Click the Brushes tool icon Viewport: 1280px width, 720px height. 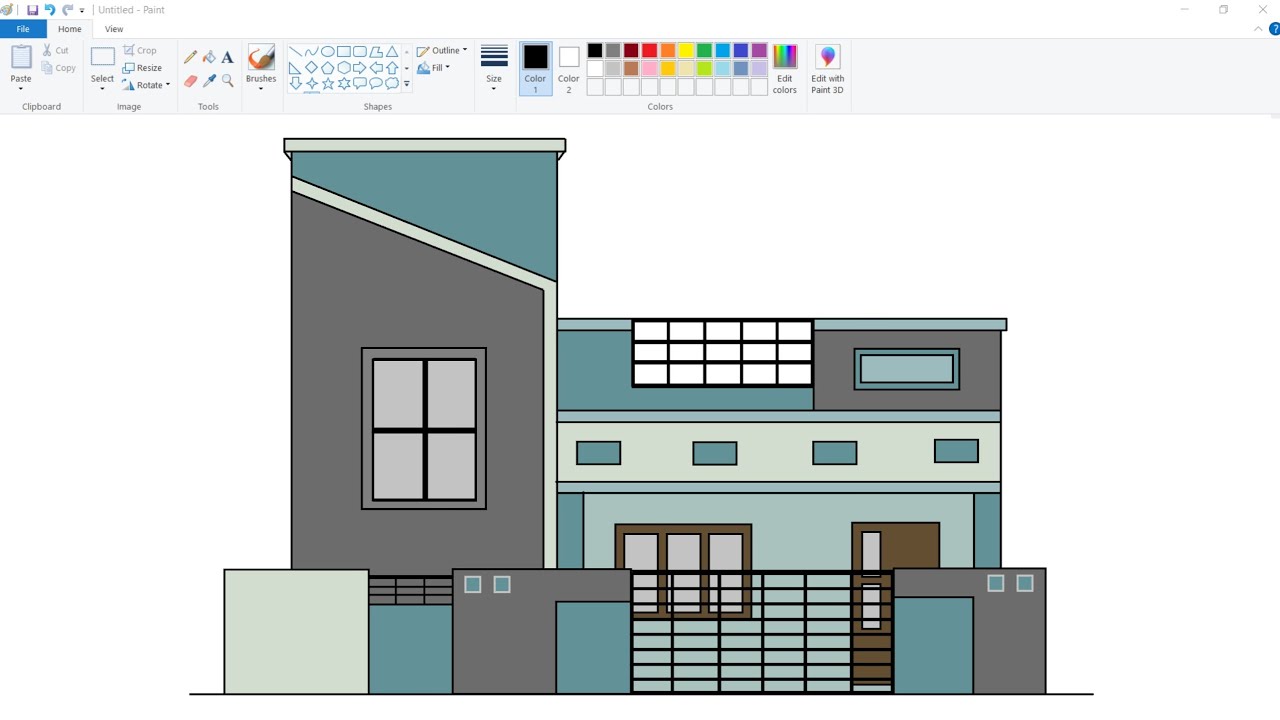tap(261, 58)
